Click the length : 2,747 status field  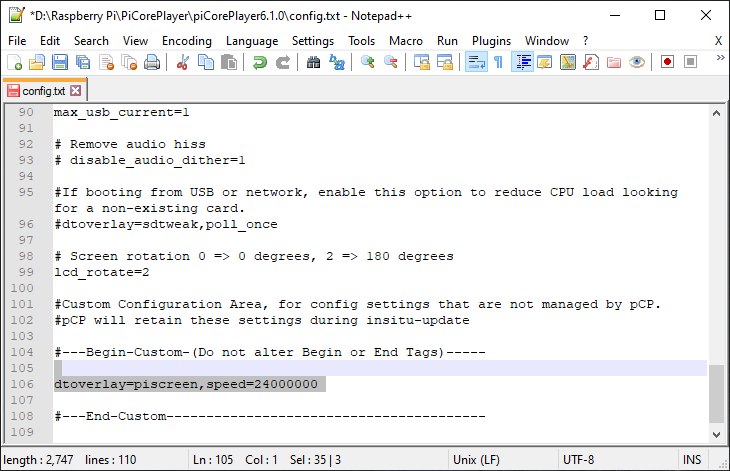[x=38, y=460]
